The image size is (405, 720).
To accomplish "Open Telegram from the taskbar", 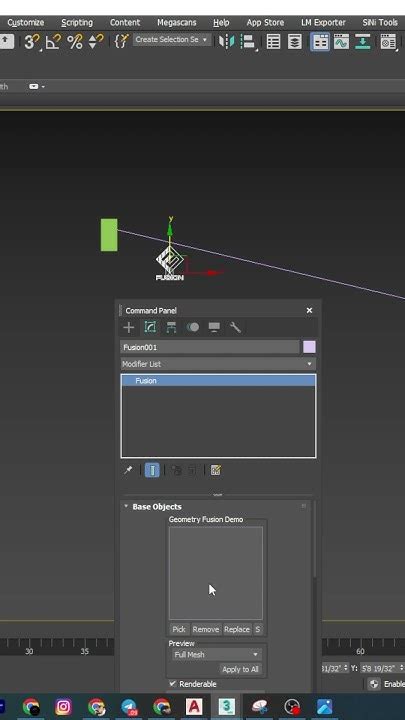I will click(129, 707).
